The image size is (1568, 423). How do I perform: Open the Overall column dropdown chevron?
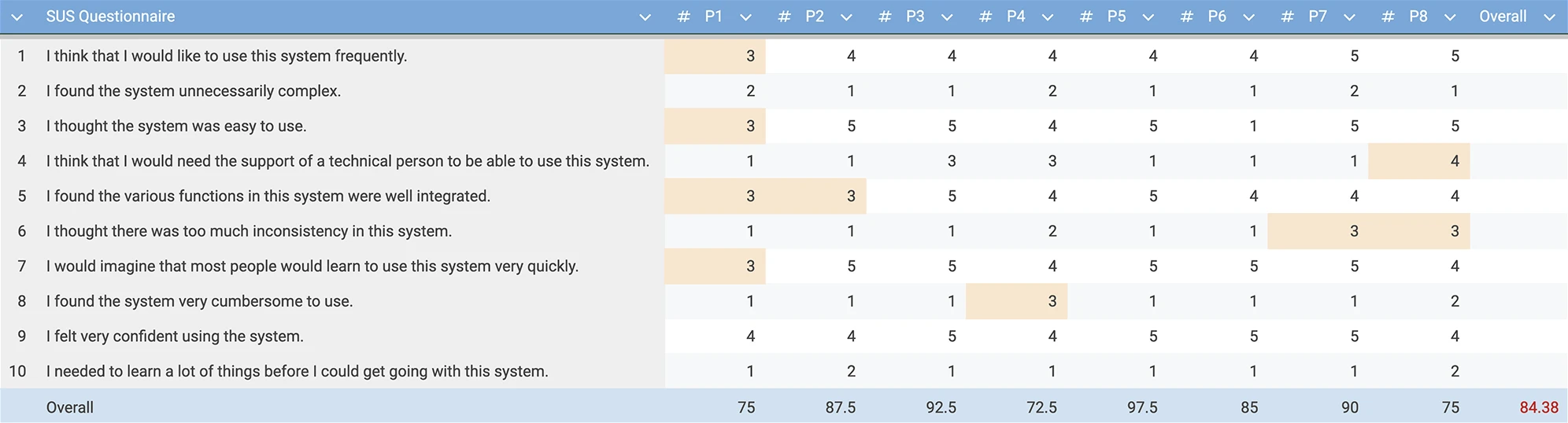tap(1549, 17)
